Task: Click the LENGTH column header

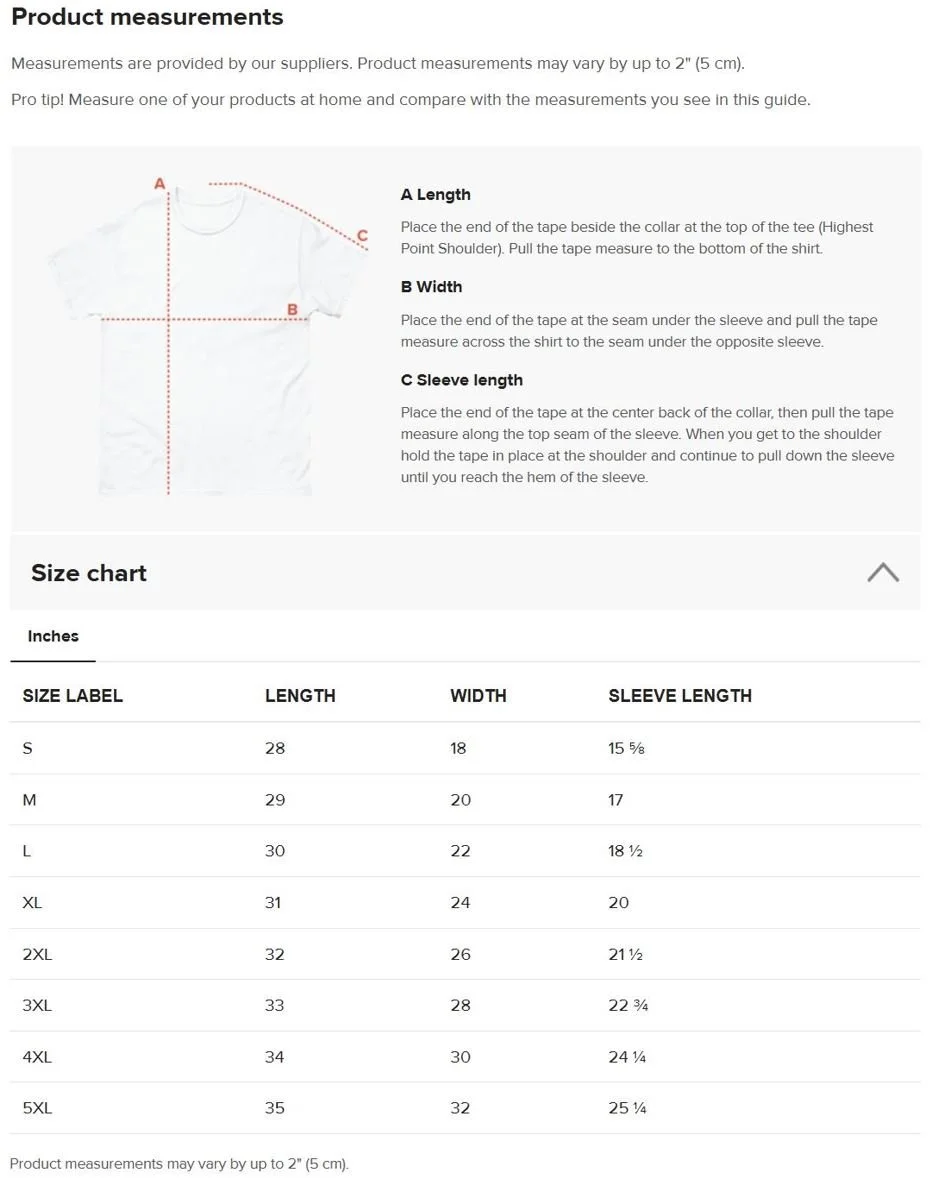Action: pyautogui.click(x=300, y=696)
